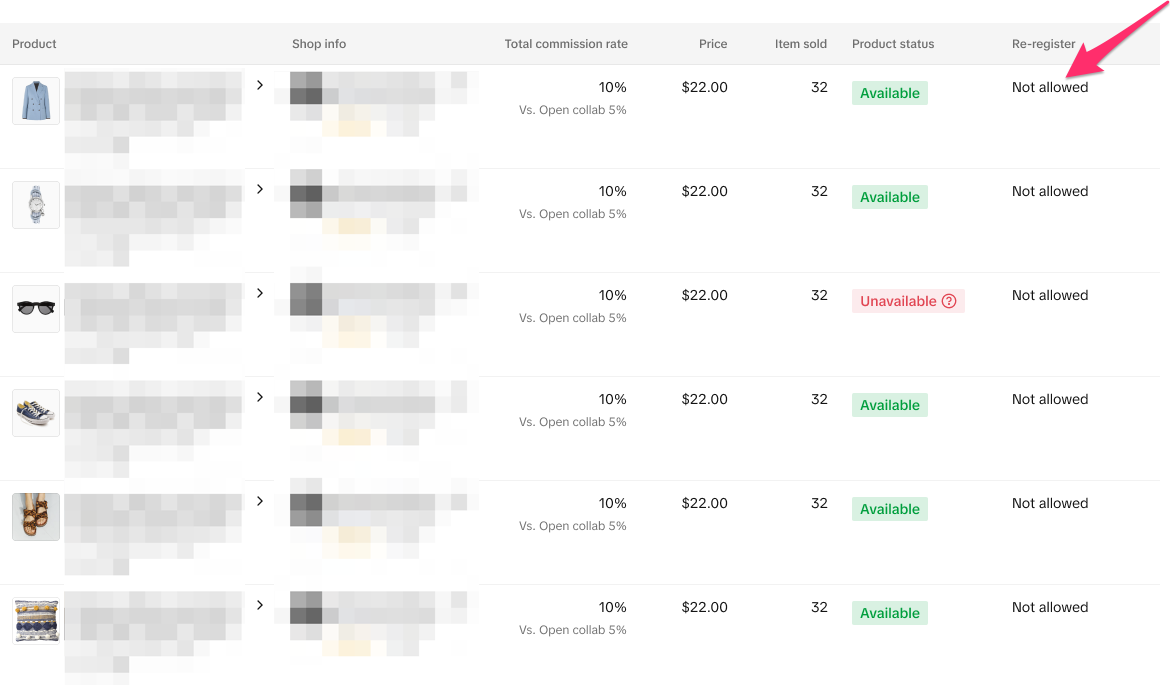
Task: Click the Available badge in blazer row
Action: 890,93
